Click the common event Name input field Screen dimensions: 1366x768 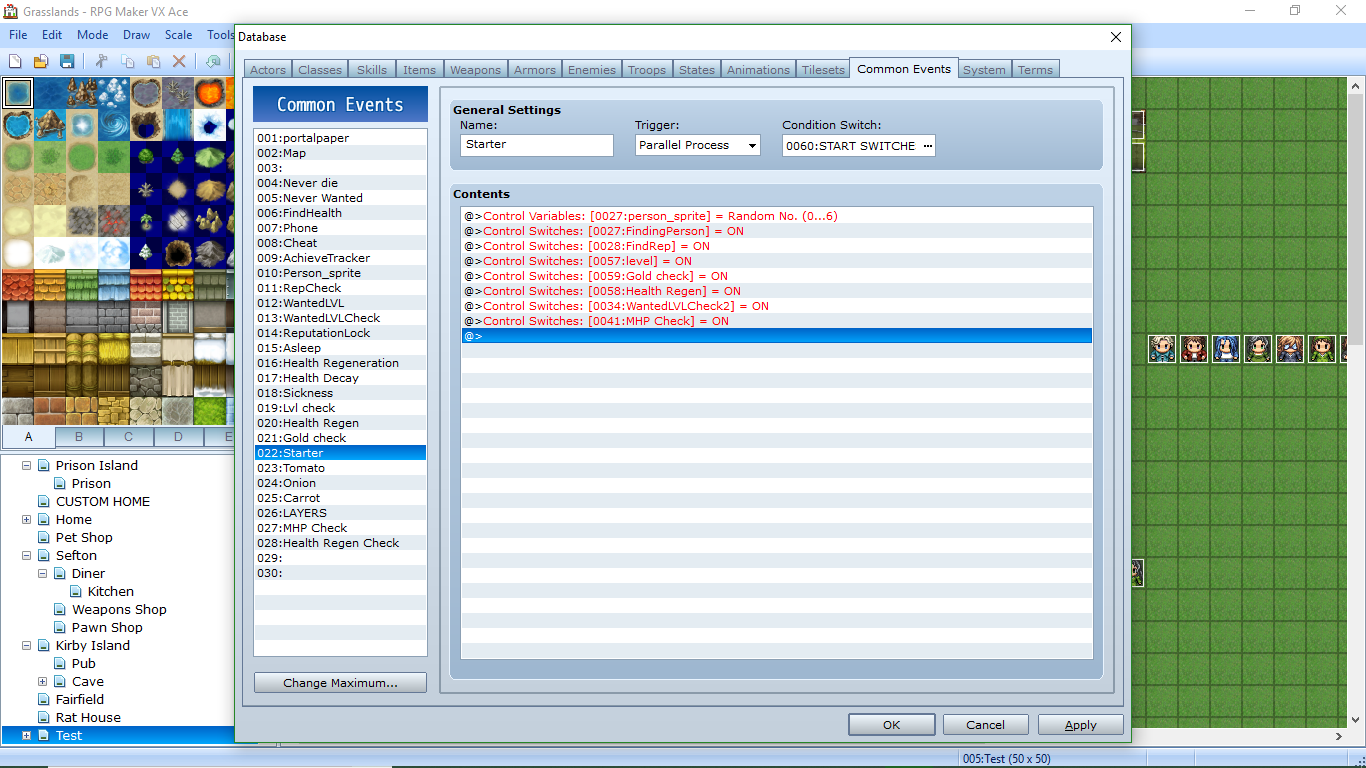click(537, 145)
